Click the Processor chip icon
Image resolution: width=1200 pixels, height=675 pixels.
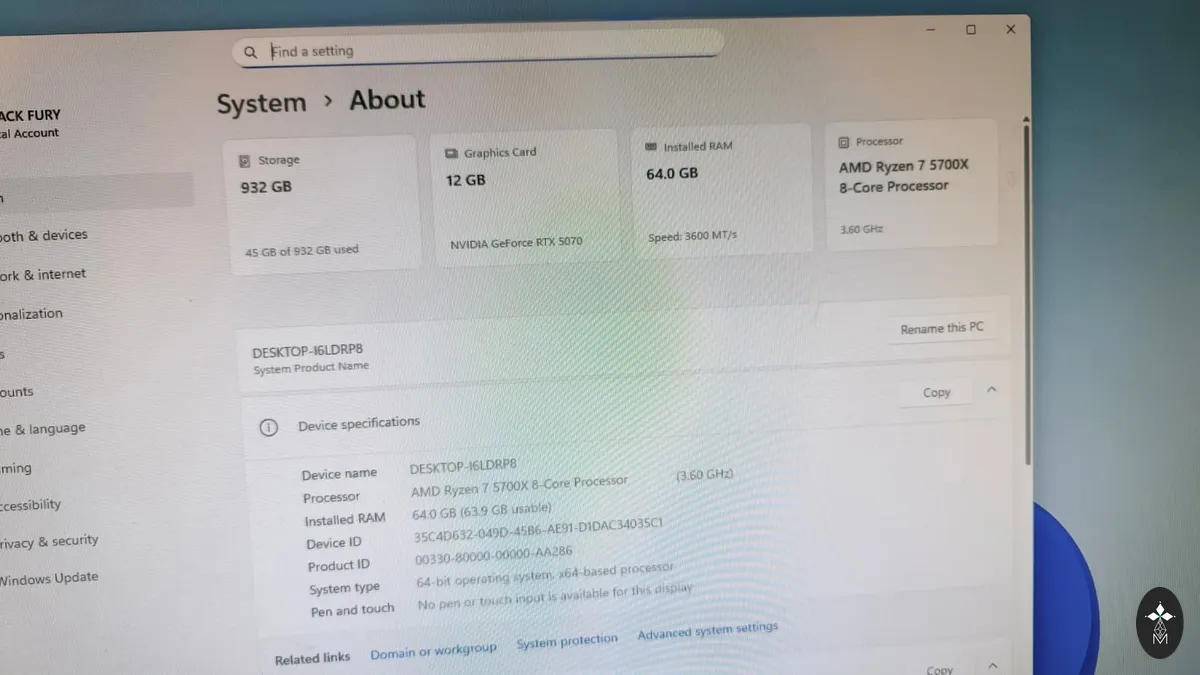(844, 142)
